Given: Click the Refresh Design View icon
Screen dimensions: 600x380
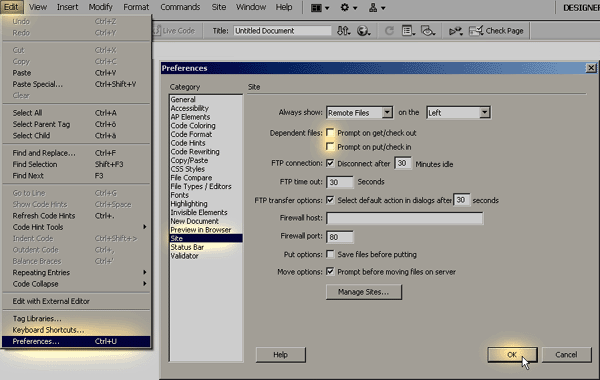Looking at the screenshot, I should 389,31.
